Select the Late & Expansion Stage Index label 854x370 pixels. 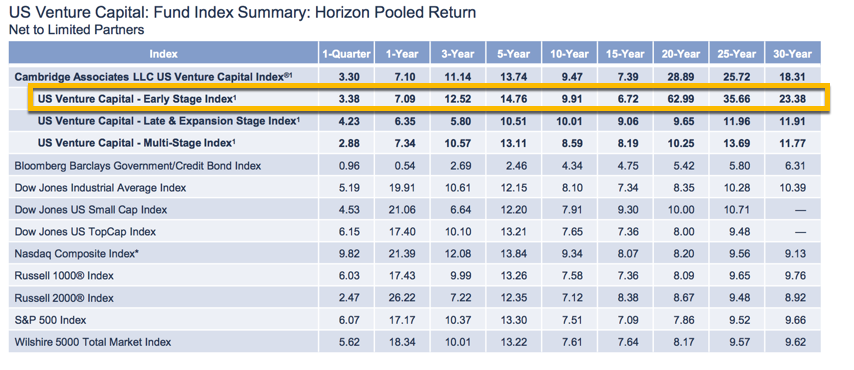pyautogui.click(x=169, y=121)
